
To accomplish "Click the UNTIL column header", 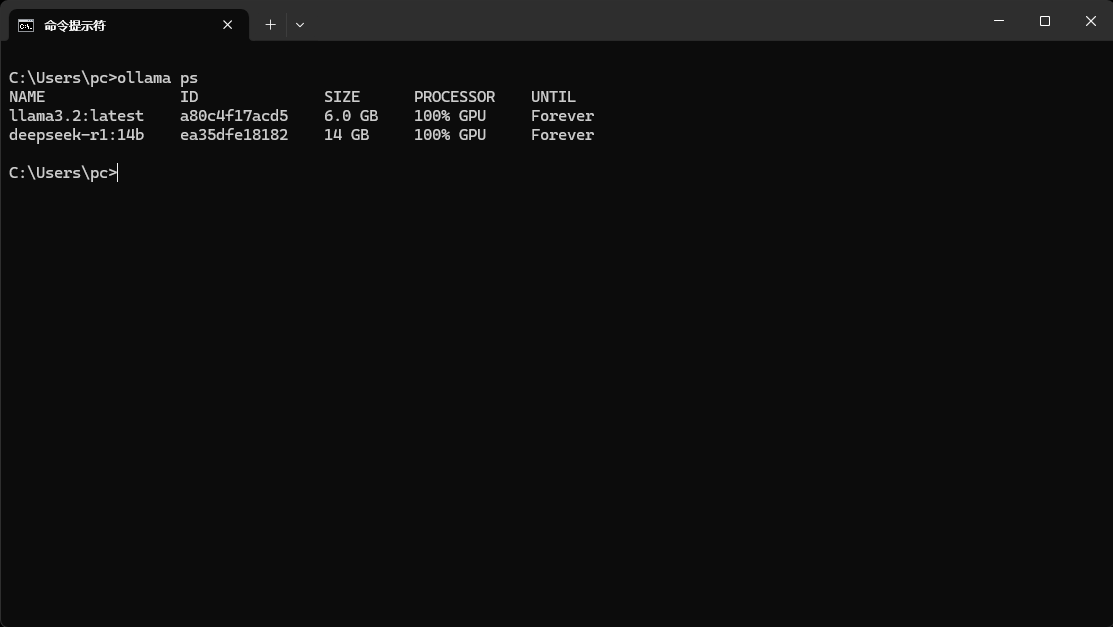I will click(553, 97).
